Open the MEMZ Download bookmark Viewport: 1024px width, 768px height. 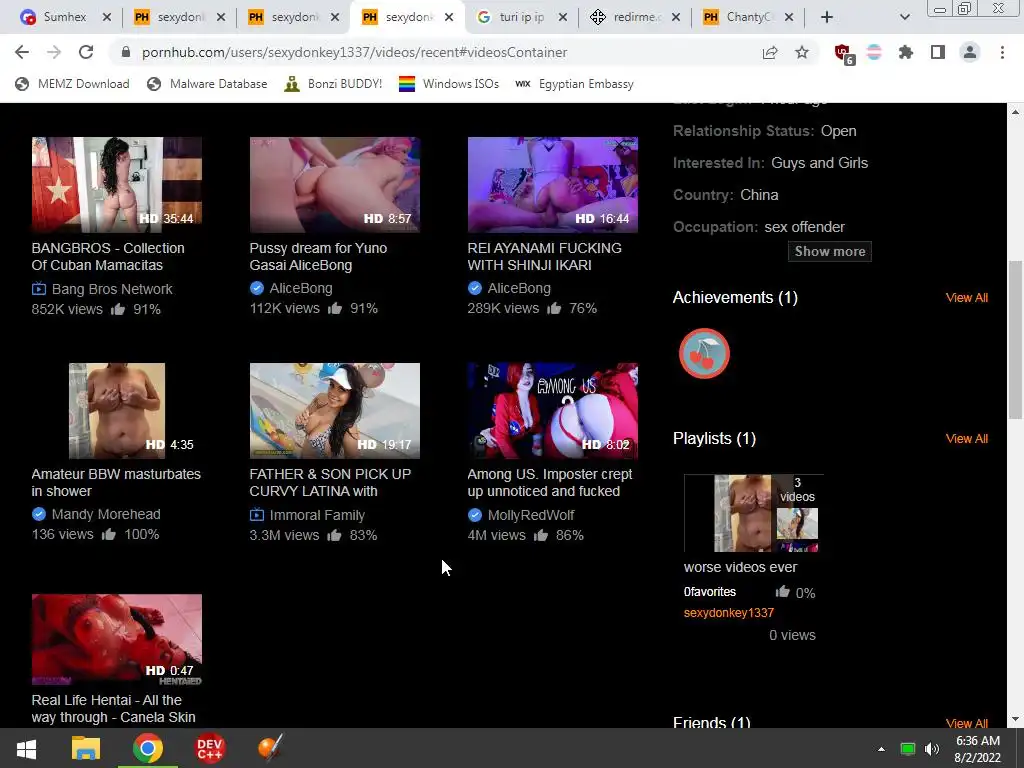click(72, 84)
